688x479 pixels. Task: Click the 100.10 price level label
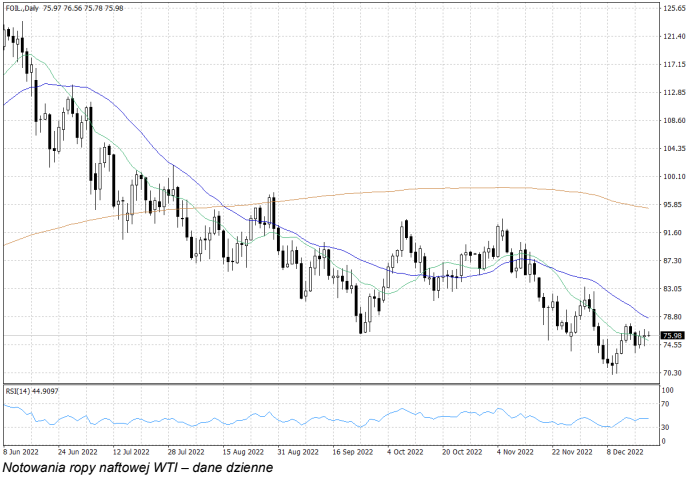(672, 177)
